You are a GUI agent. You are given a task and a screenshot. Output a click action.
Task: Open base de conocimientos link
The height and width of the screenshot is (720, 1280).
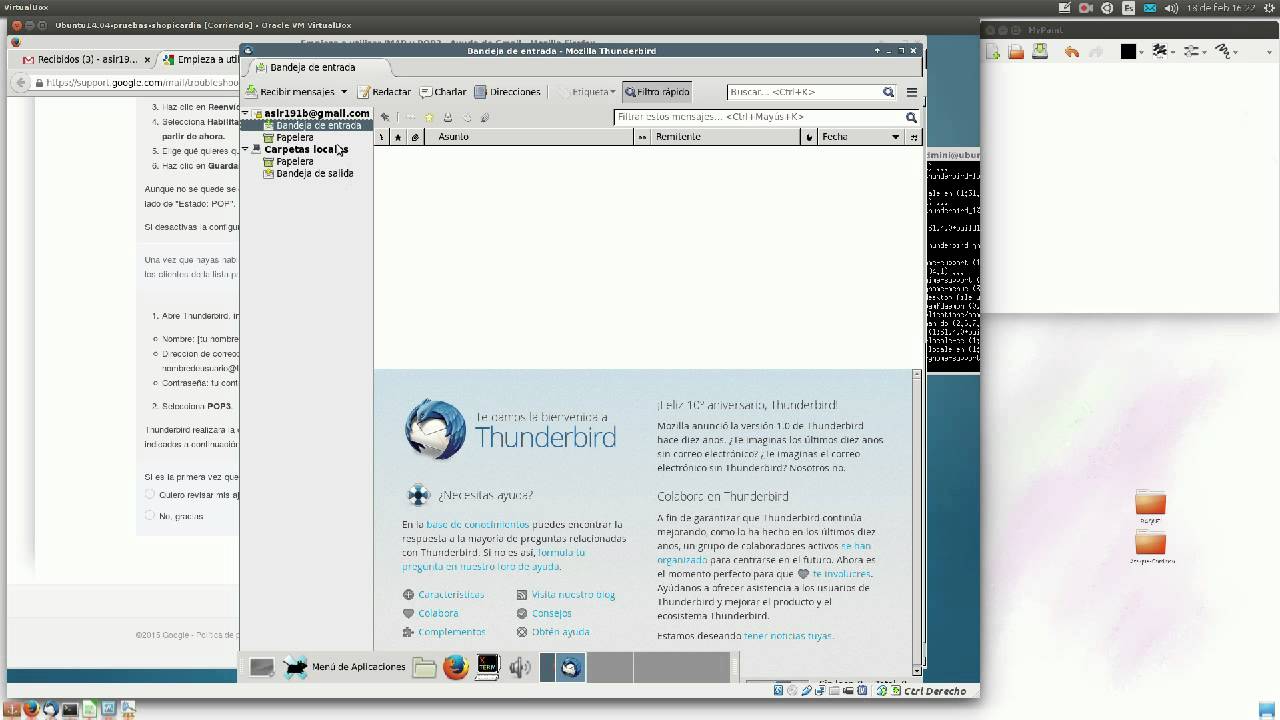point(477,524)
